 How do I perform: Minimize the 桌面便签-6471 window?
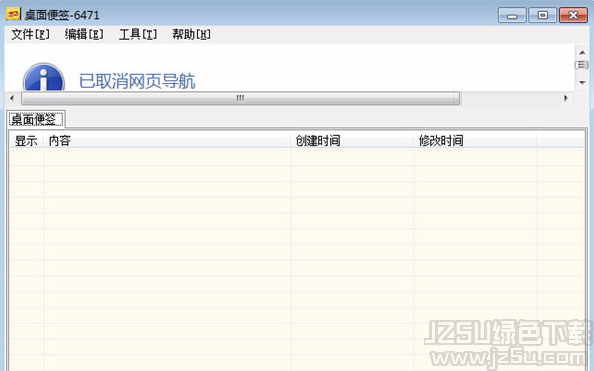(x=512, y=15)
